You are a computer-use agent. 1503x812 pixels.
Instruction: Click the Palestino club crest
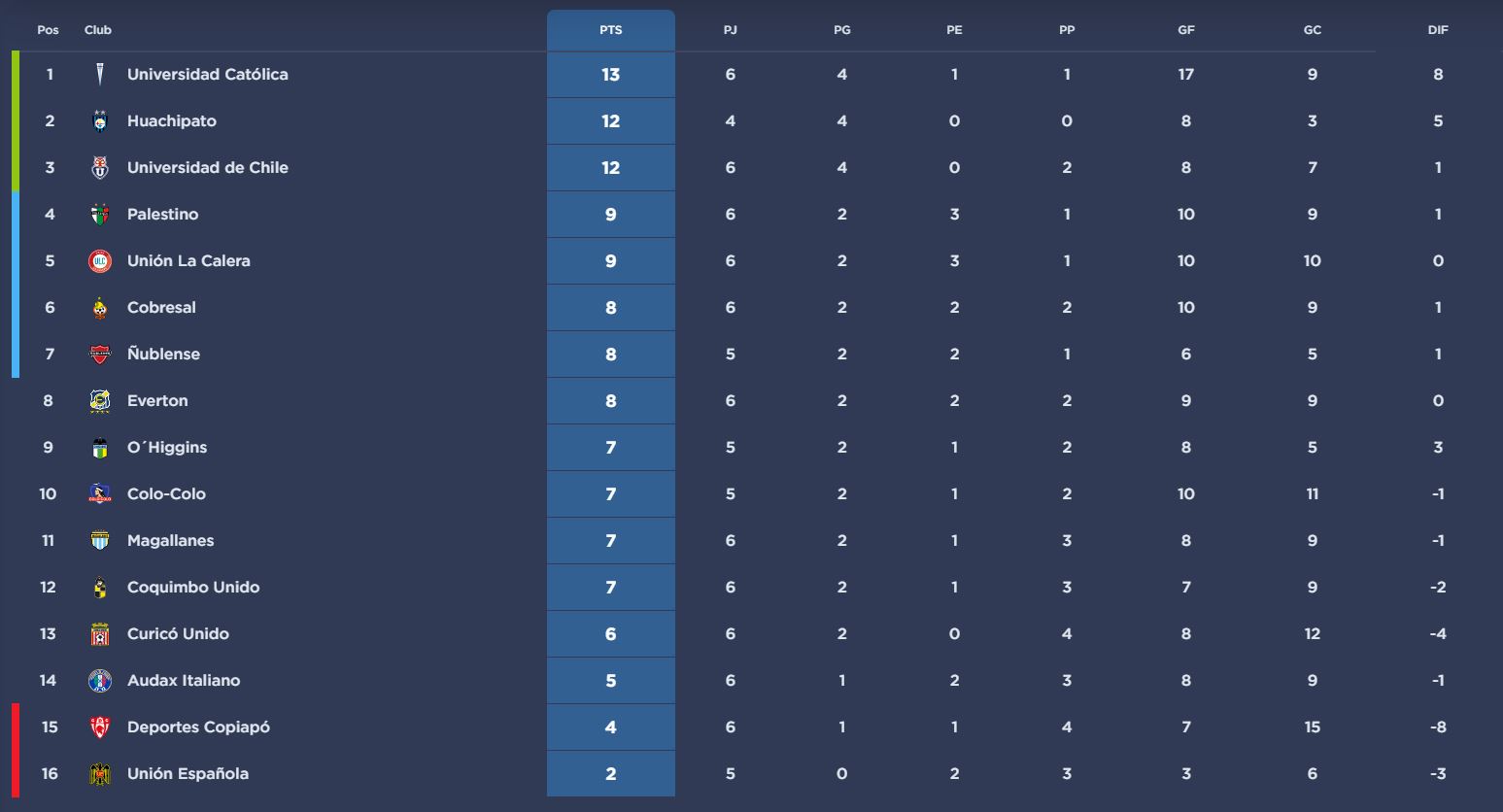pyautogui.click(x=100, y=215)
